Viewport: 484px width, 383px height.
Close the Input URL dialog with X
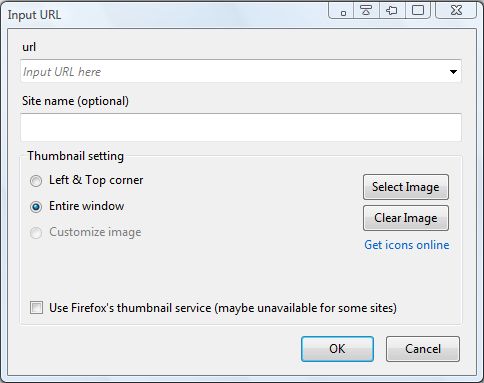point(456,10)
